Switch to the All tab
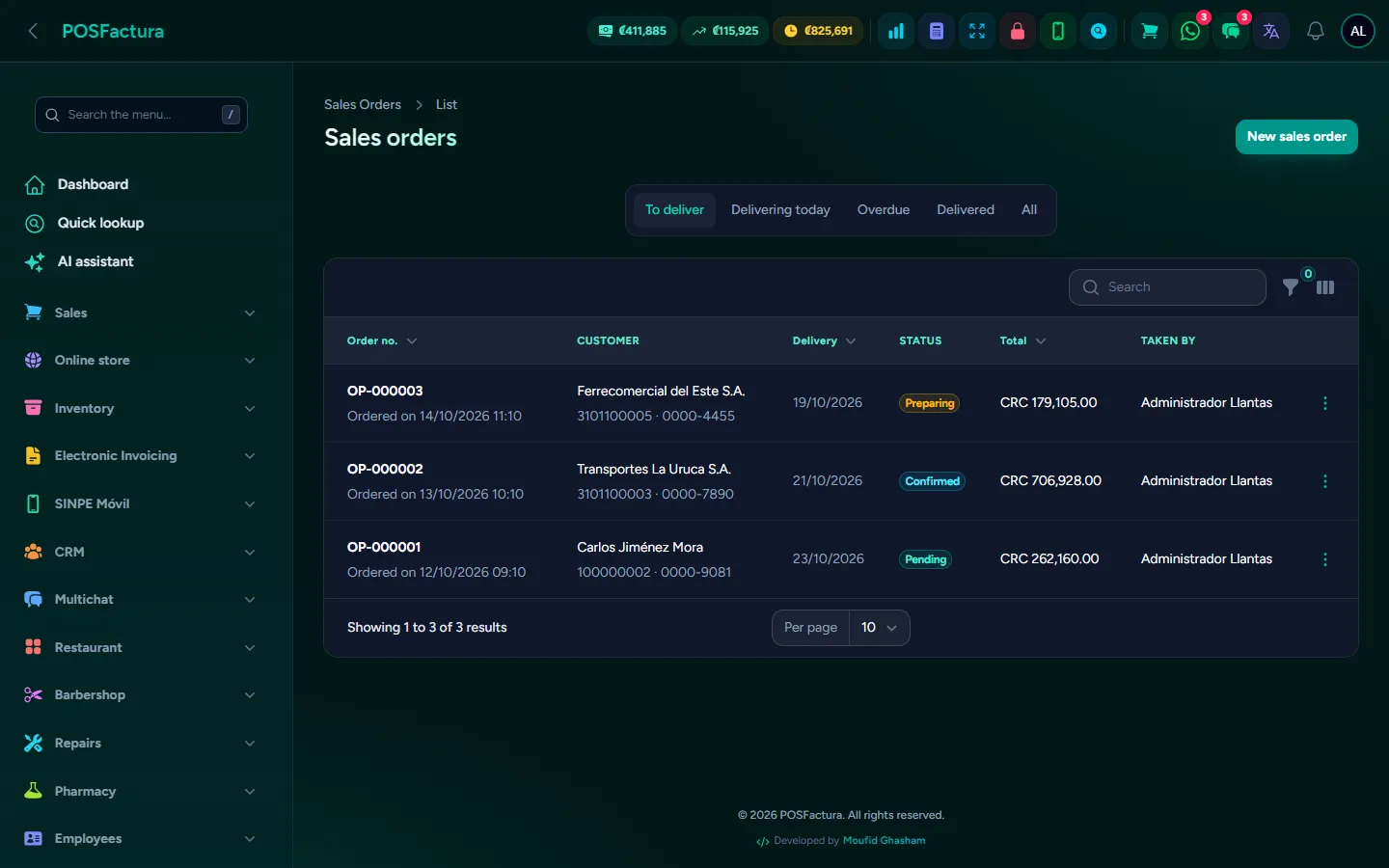Screen dimensions: 1389x868 click(1029, 210)
